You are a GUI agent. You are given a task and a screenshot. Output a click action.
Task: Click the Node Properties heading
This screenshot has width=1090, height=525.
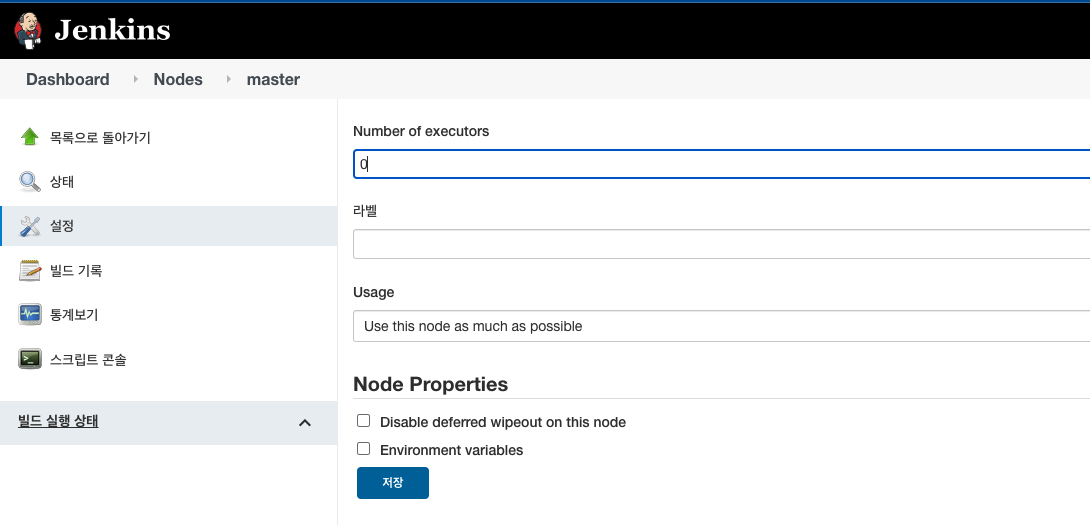[430, 385]
